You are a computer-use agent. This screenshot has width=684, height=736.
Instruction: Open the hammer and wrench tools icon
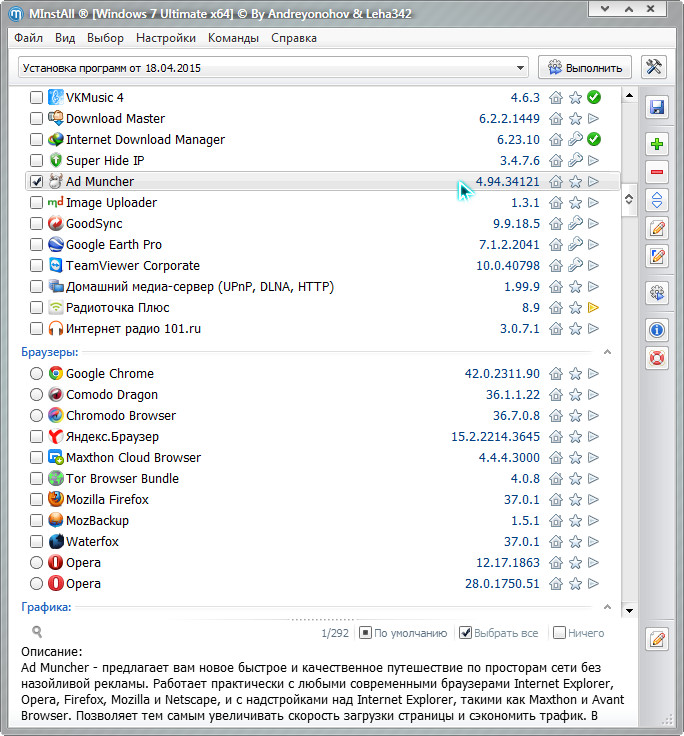653,67
